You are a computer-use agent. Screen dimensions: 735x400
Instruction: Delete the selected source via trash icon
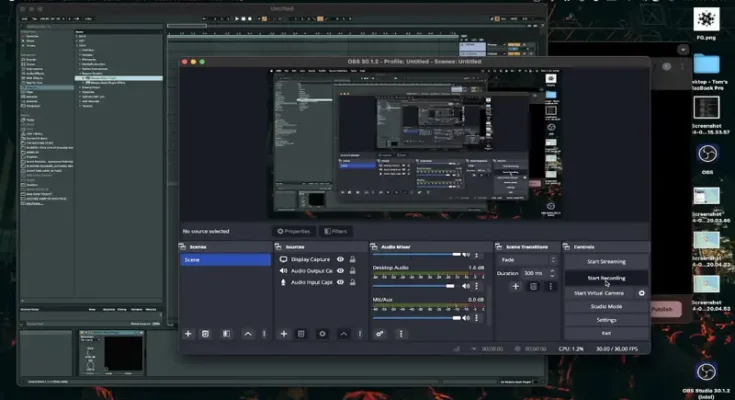point(302,333)
